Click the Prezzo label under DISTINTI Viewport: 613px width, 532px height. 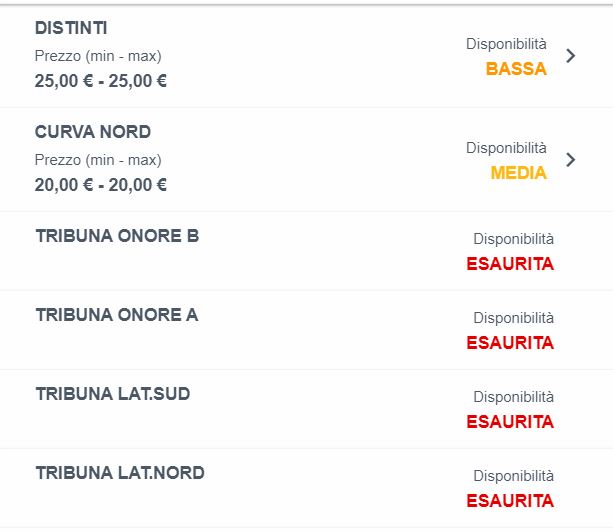click(97, 56)
